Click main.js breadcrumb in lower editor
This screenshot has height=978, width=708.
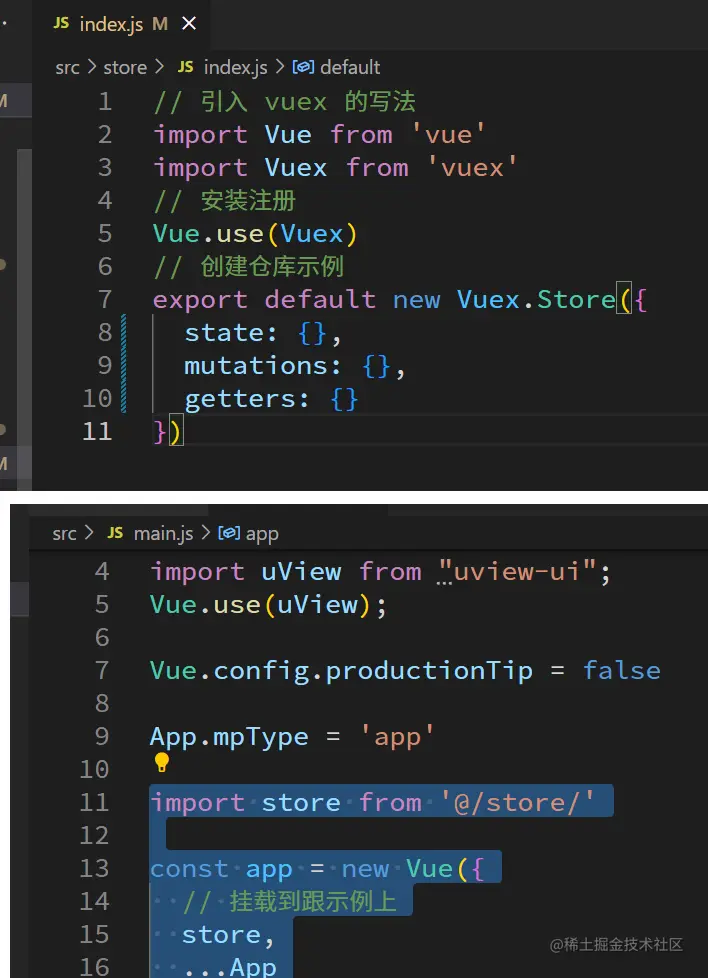coord(163,533)
